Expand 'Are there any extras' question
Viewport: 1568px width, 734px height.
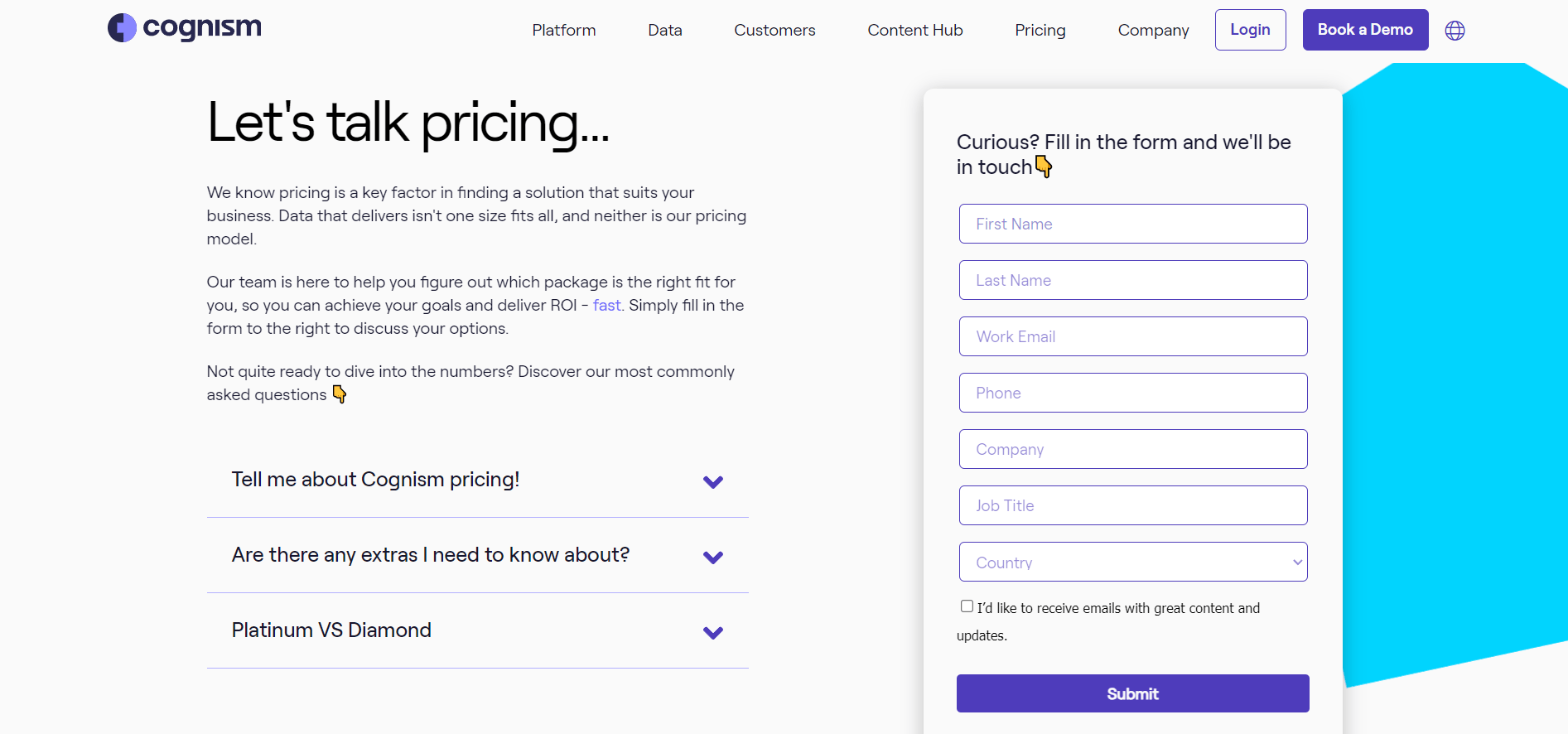430,555
